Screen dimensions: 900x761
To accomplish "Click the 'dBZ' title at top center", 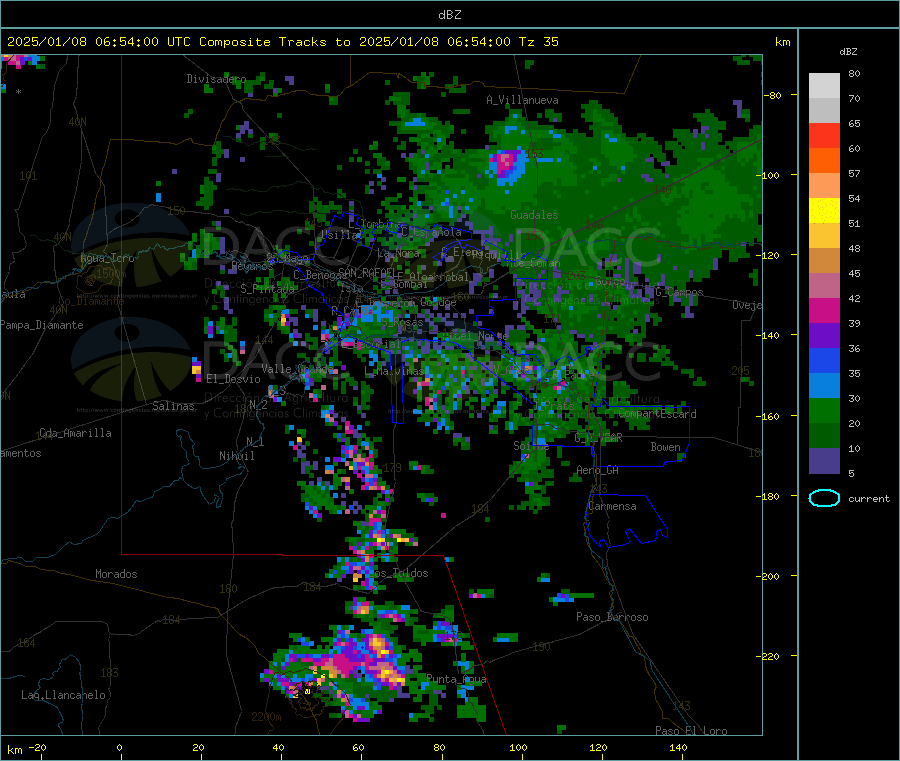I will point(449,15).
